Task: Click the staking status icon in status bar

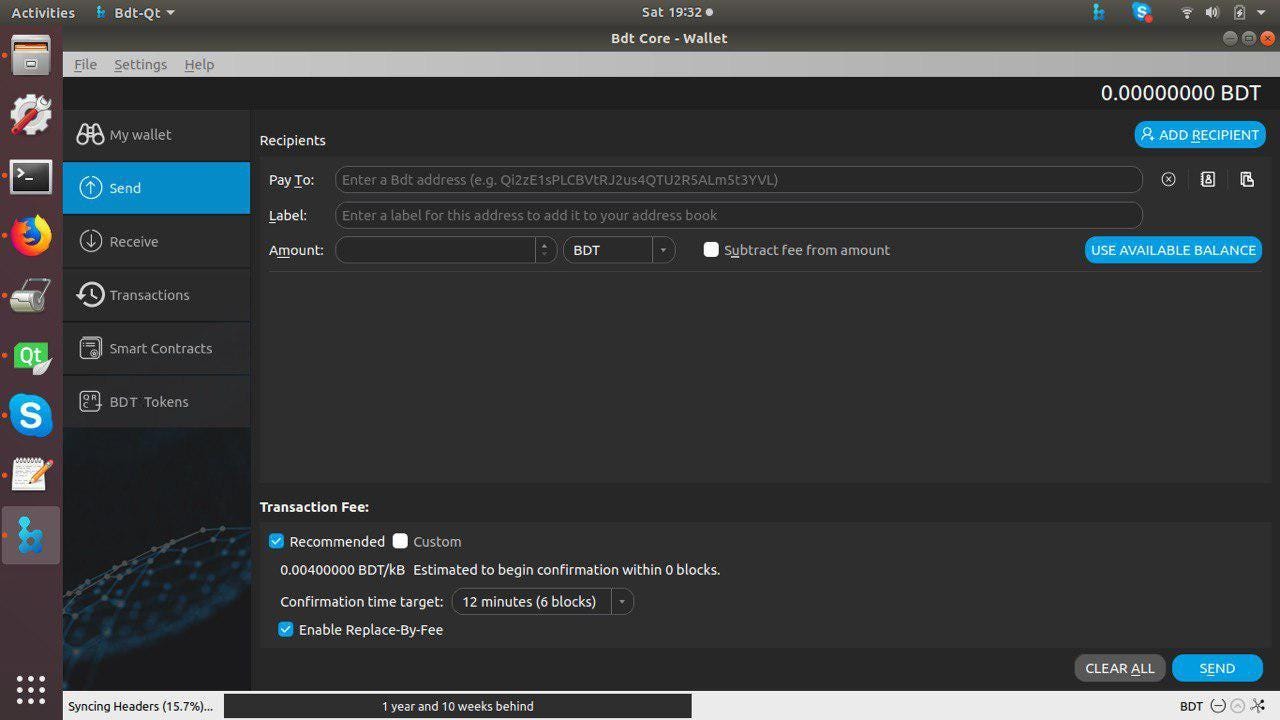Action: pos(1217,706)
